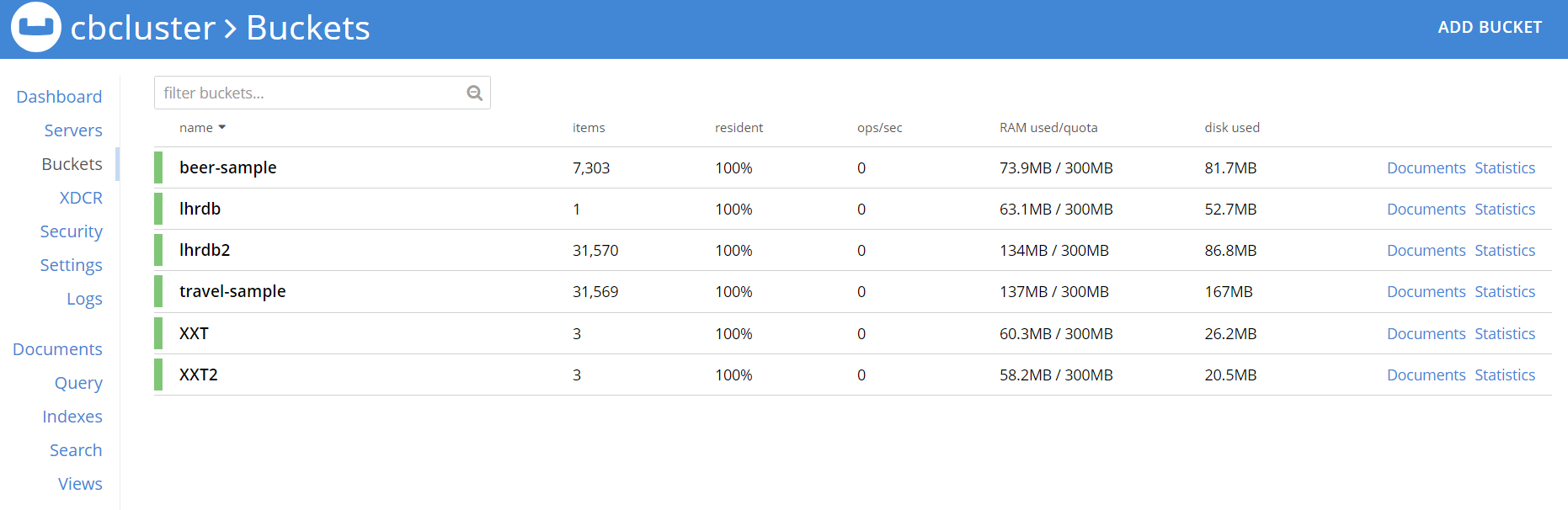Click the 7,303 items value
Image resolution: width=1568 pixels, height=510 pixels.
591,167
